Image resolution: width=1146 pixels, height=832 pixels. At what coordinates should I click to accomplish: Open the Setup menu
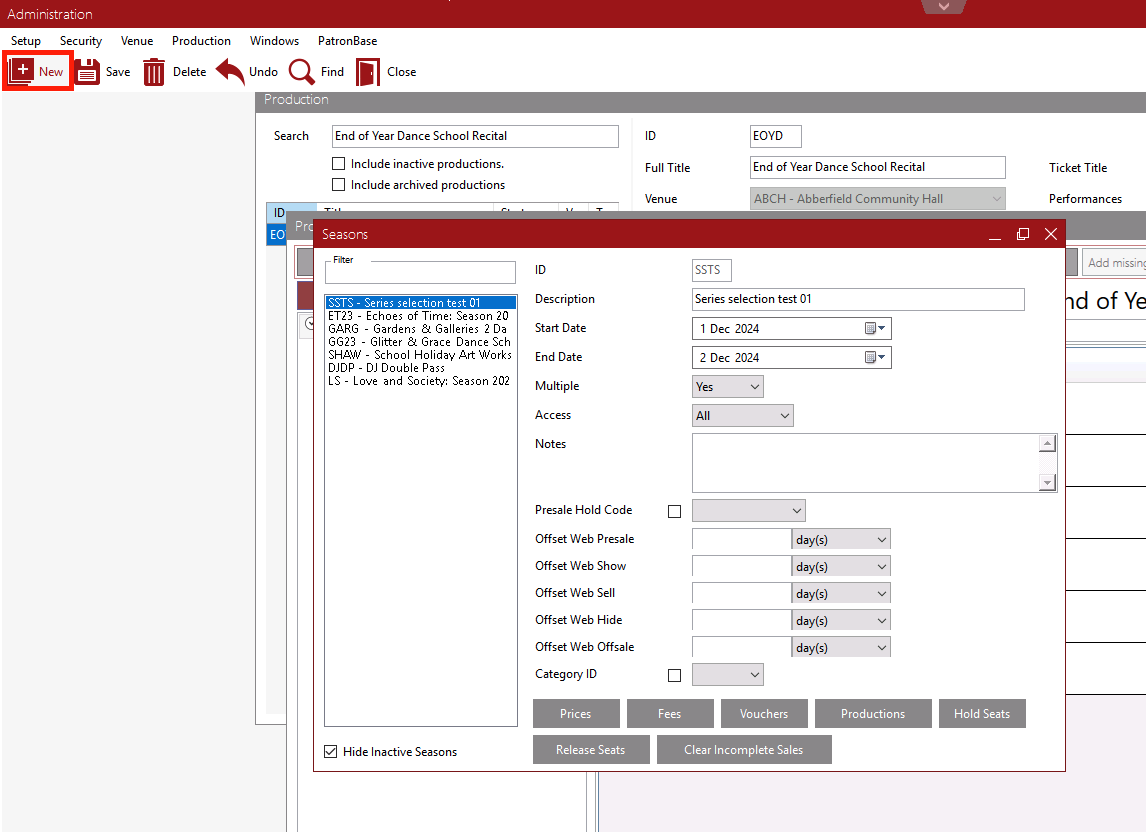26,41
